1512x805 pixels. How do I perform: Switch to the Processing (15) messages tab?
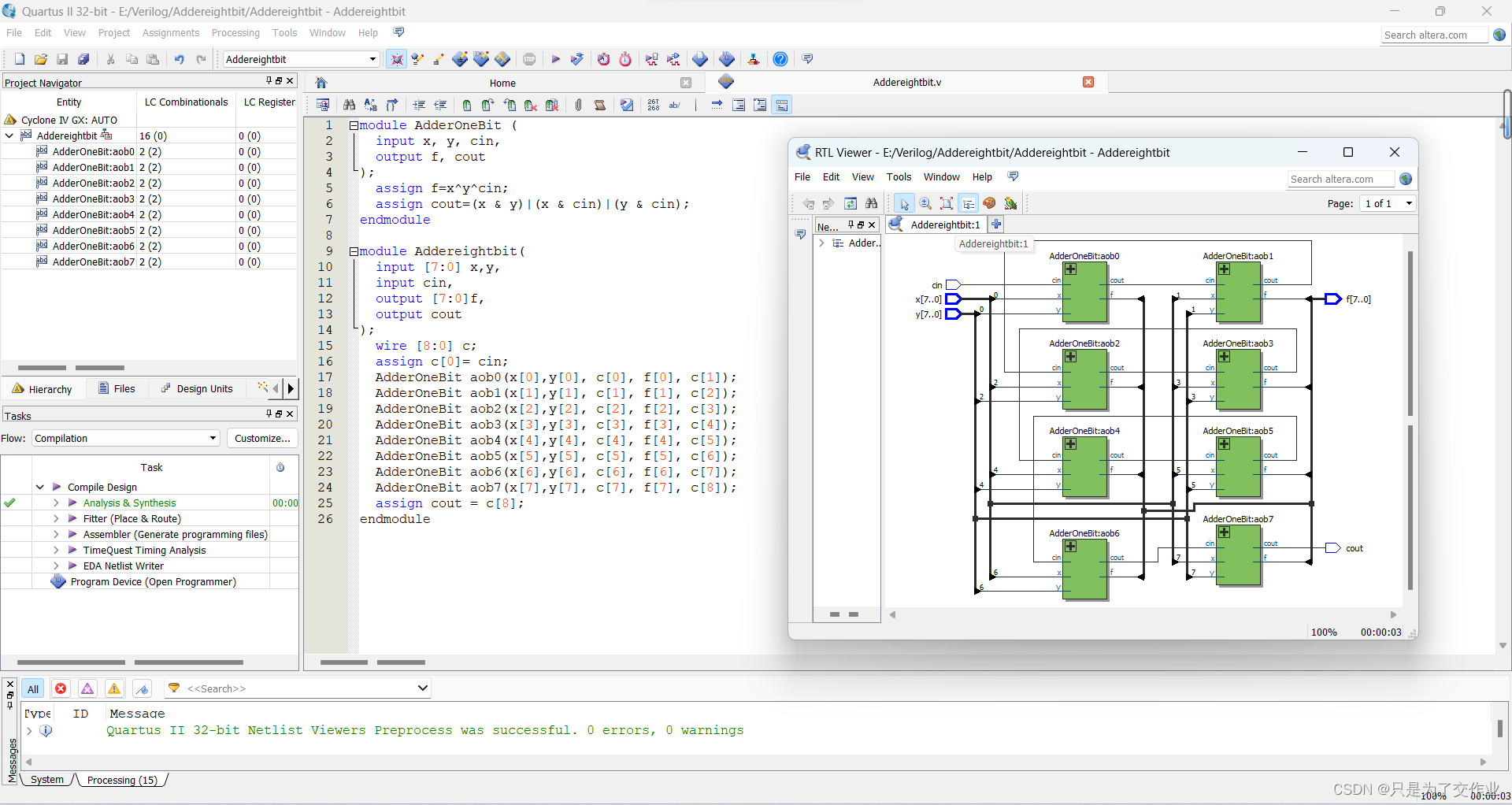[122, 780]
